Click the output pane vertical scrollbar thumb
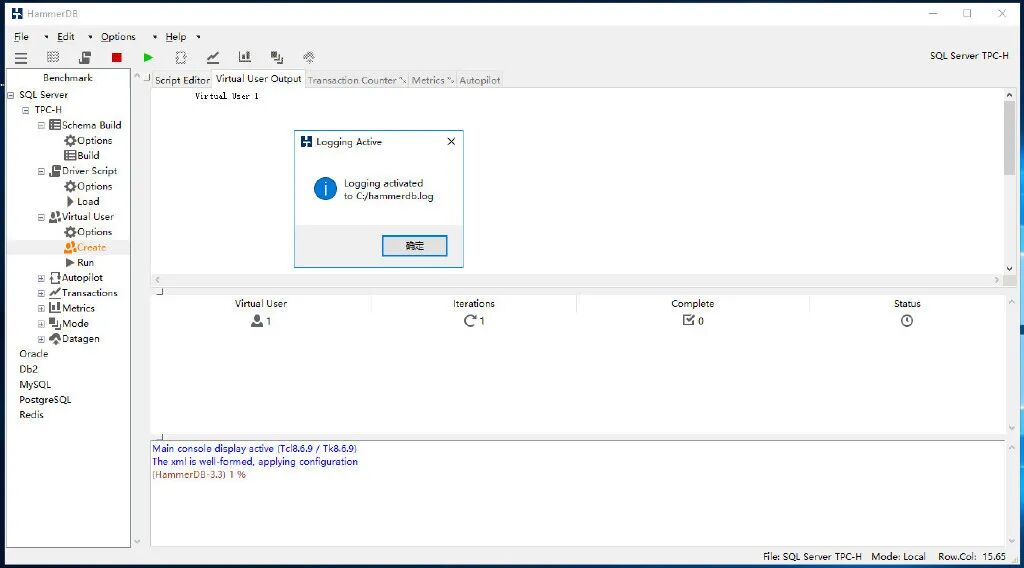1024x568 pixels. click(1010, 138)
